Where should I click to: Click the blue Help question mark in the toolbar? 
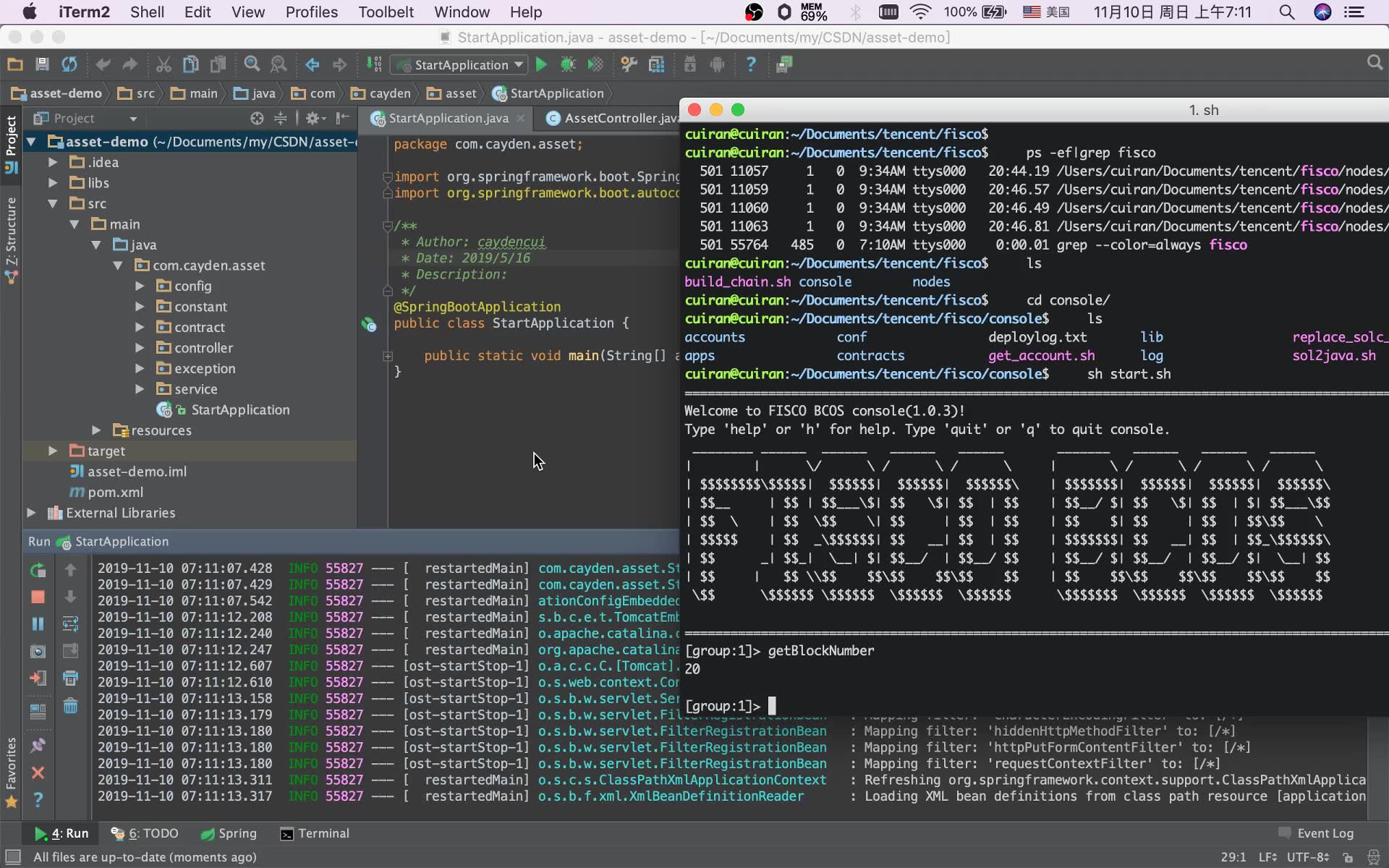click(751, 65)
